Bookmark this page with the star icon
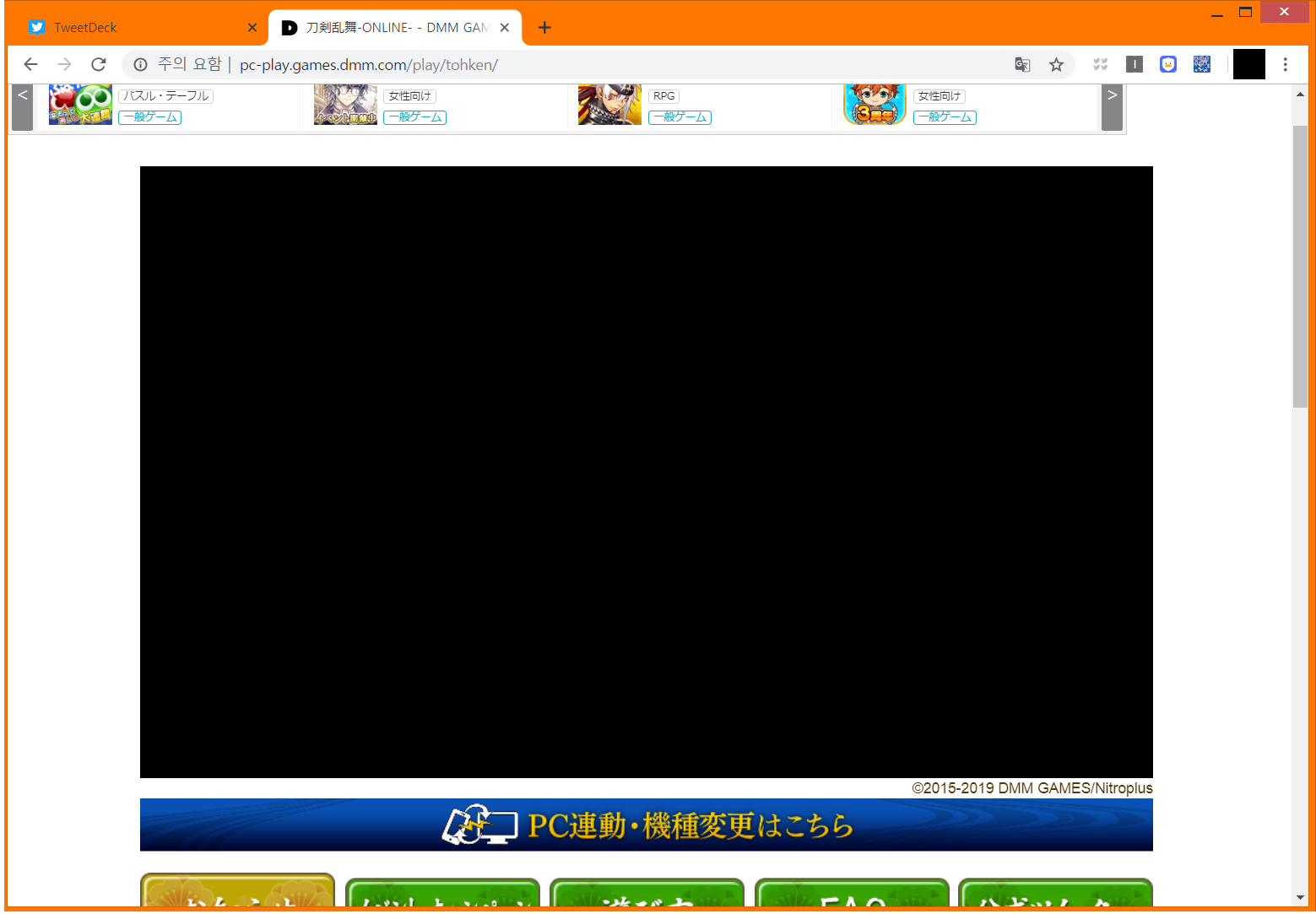The height and width of the screenshot is (914, 1316). [x=1056, y=64]
